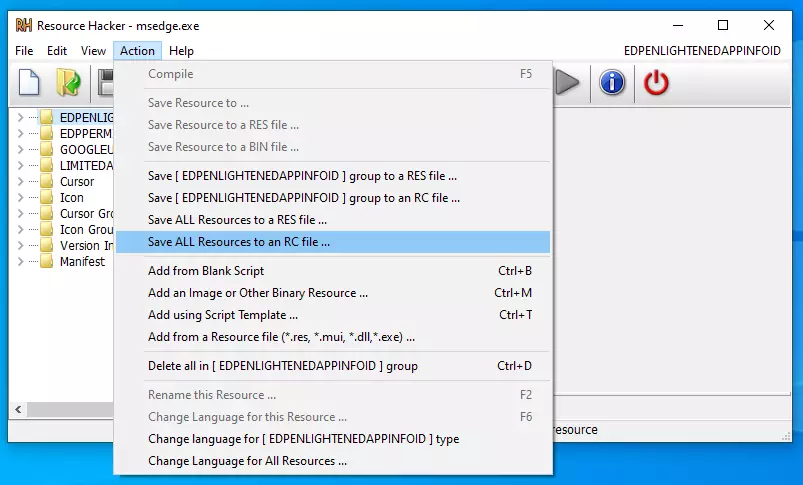Expand the Manifest tree node

(20, 261)
